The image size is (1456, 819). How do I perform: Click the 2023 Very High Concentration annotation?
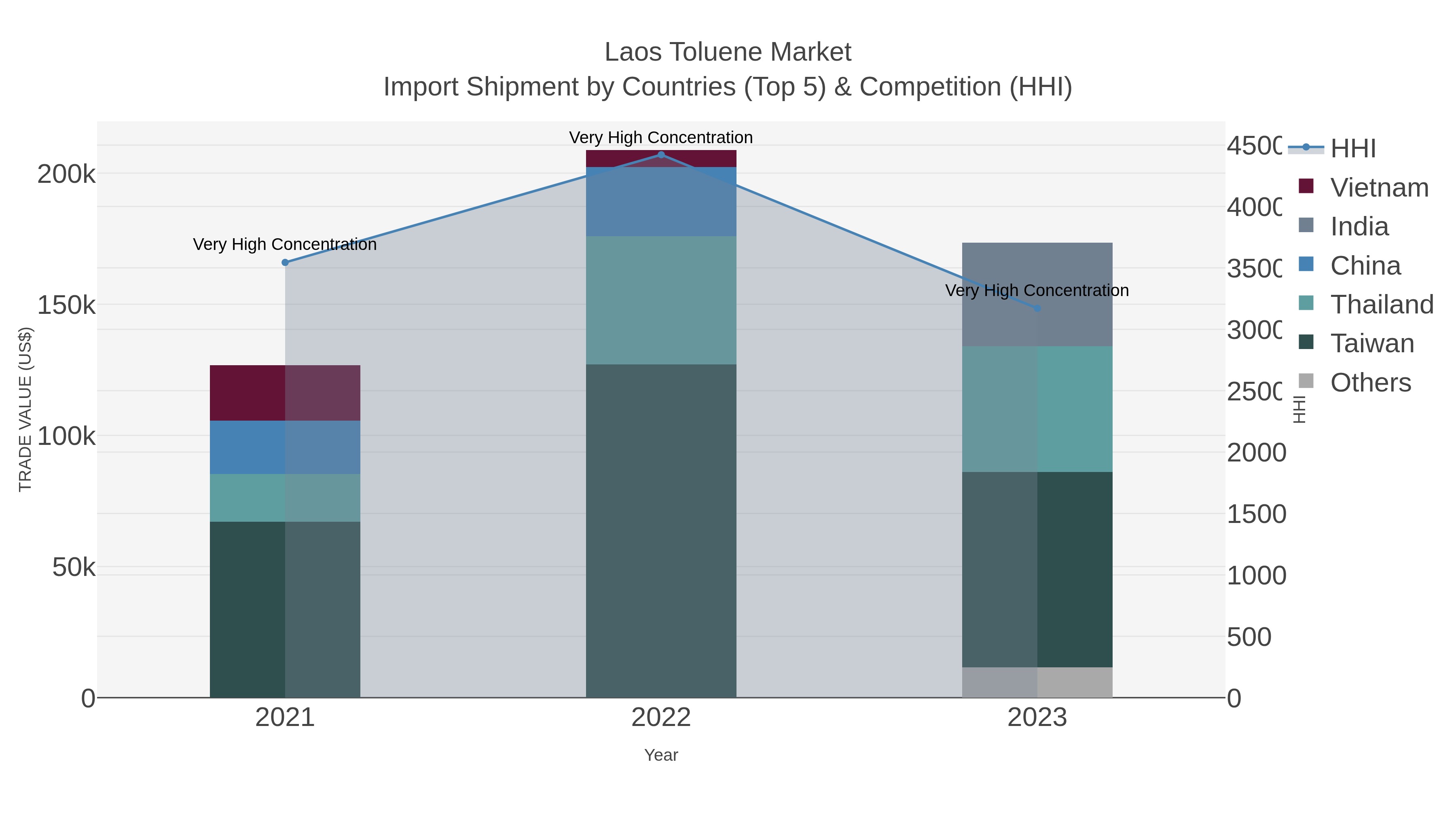tap(1037, 290)
